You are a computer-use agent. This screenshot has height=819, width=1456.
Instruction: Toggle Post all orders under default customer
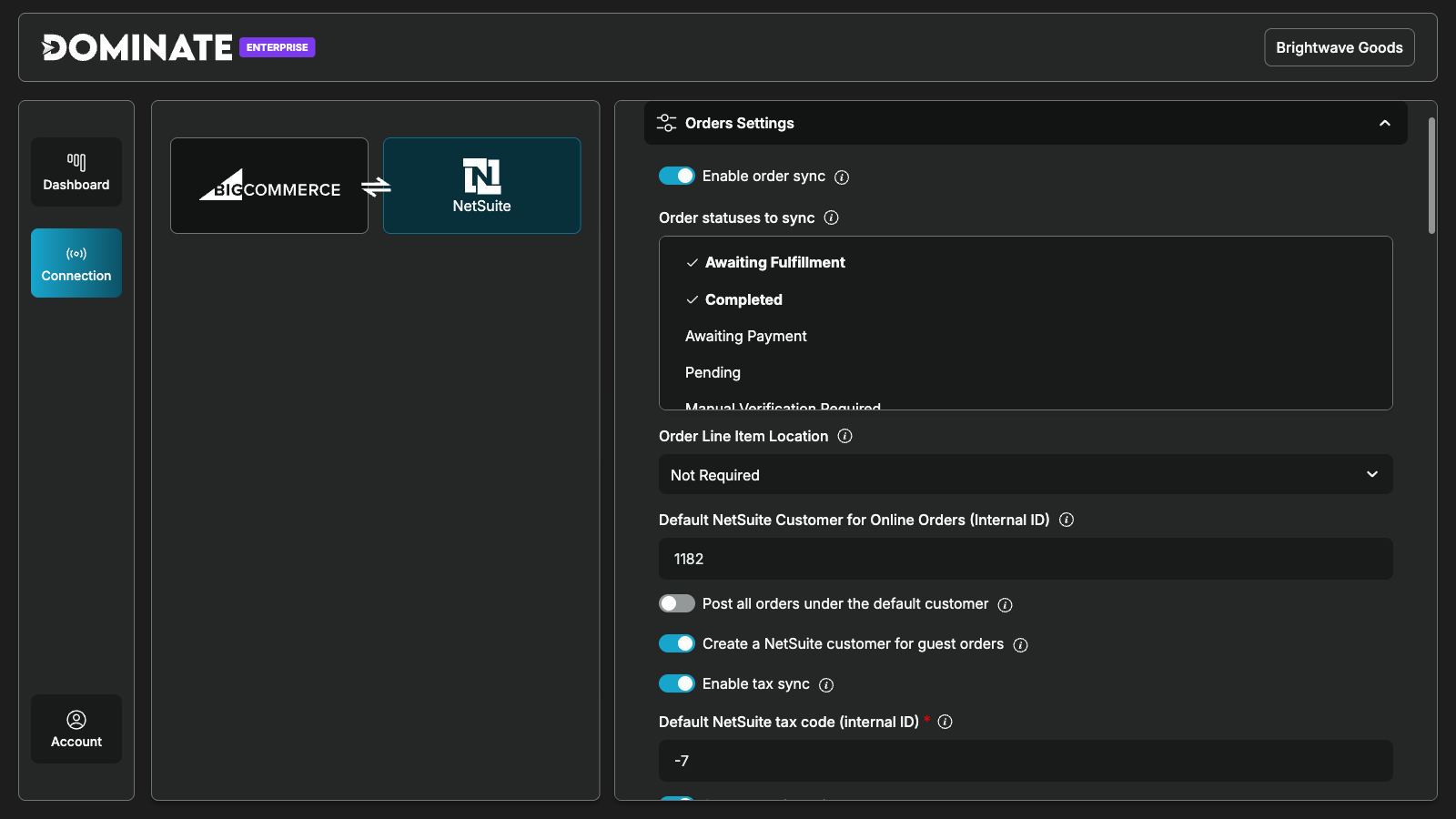677,603
